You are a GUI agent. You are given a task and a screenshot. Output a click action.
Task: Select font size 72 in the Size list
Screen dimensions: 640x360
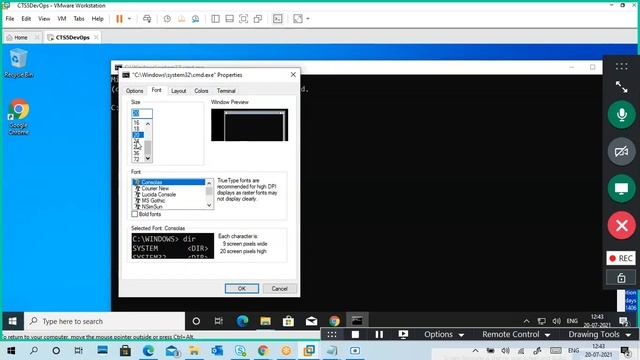tap(136, 159)
